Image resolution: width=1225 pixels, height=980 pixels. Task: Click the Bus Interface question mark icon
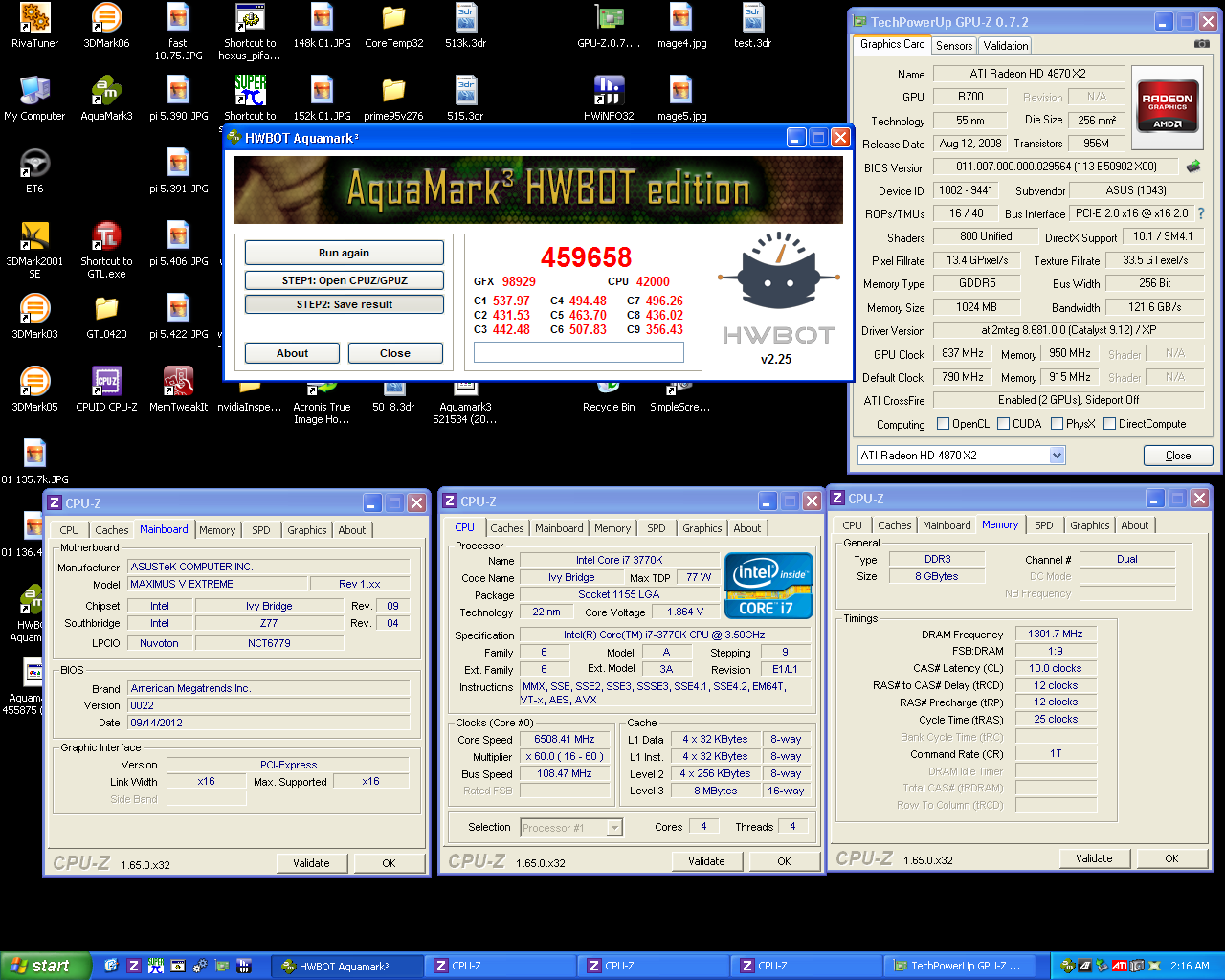[x=1201, y=213]
